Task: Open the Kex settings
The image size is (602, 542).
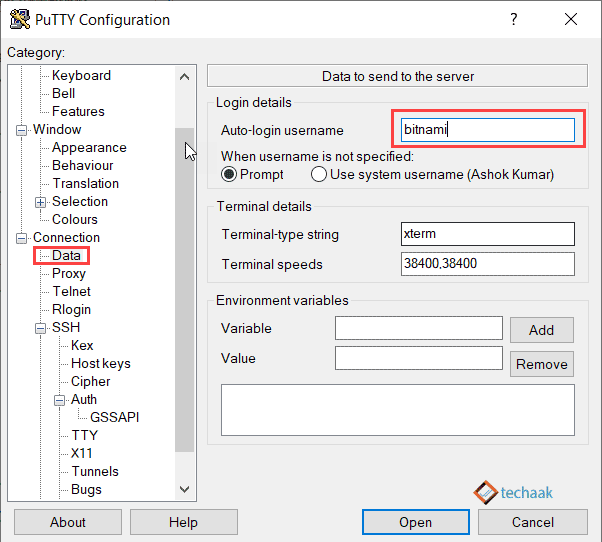Action: click(82, 345)
